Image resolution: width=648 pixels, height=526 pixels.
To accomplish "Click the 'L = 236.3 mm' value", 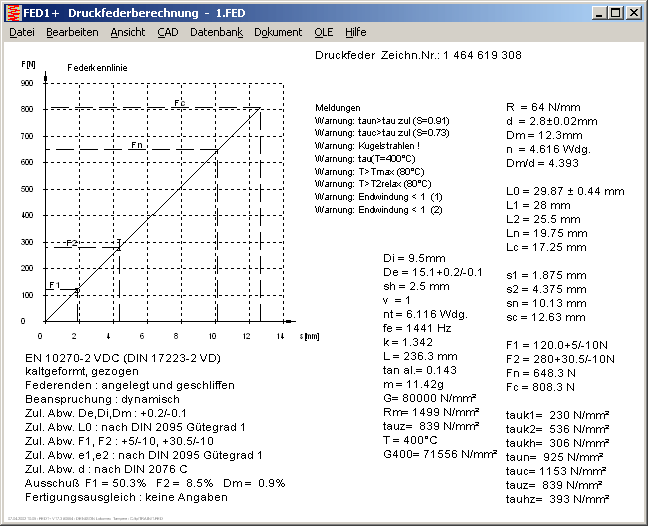I will coord(420,357).
